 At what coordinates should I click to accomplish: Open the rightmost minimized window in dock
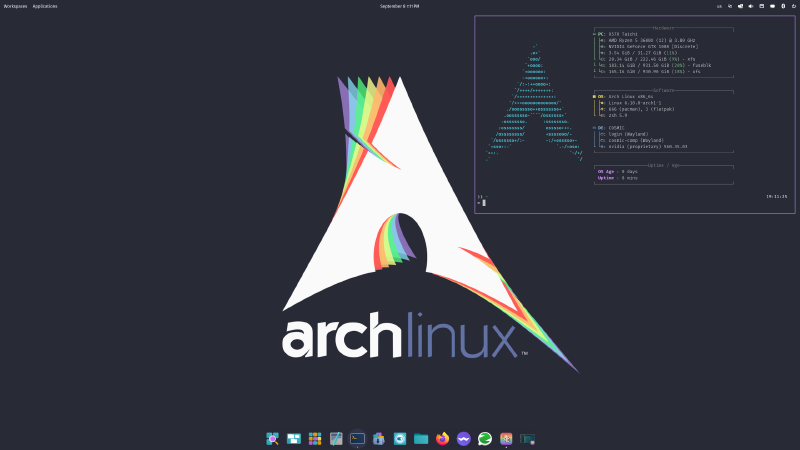point(527,438)
